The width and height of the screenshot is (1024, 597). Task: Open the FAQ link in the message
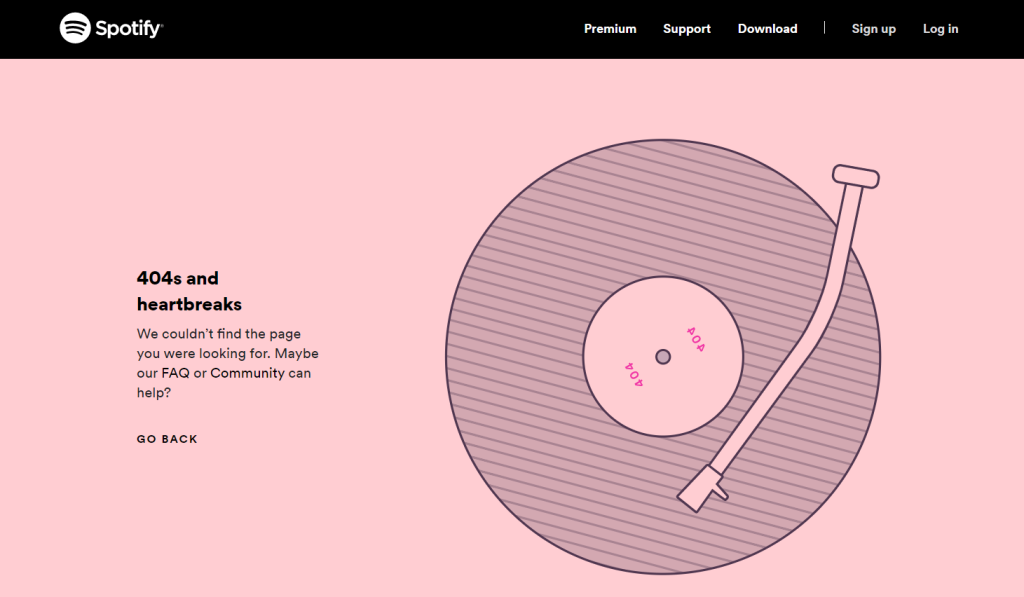point(175,373)
